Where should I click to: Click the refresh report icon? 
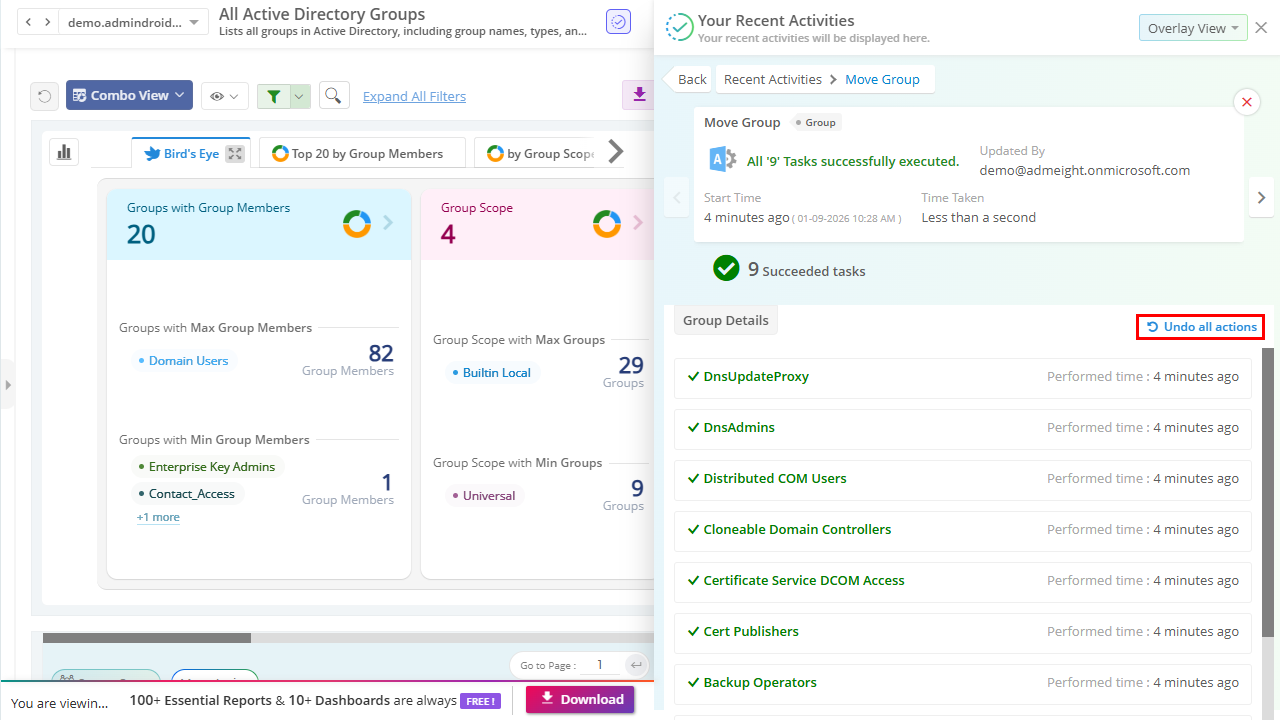(x=44, y=96)
